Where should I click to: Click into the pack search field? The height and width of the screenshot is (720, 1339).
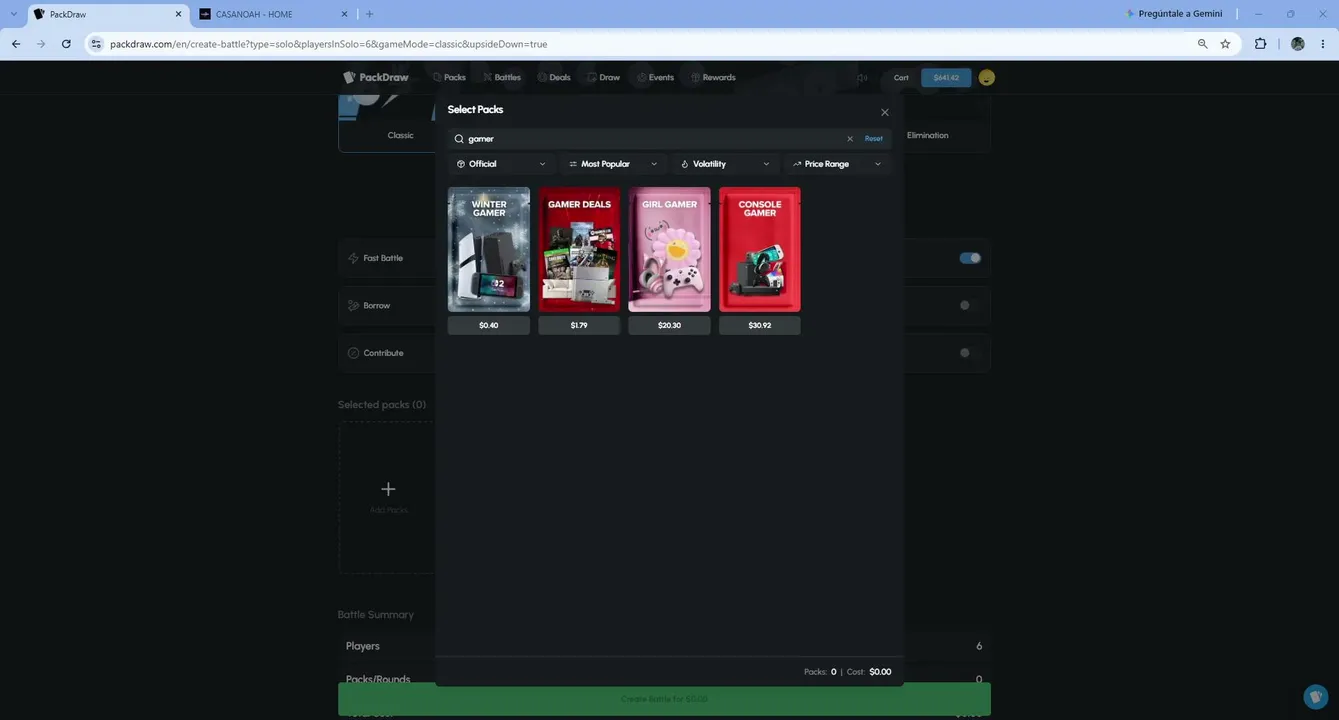point(669,139)
